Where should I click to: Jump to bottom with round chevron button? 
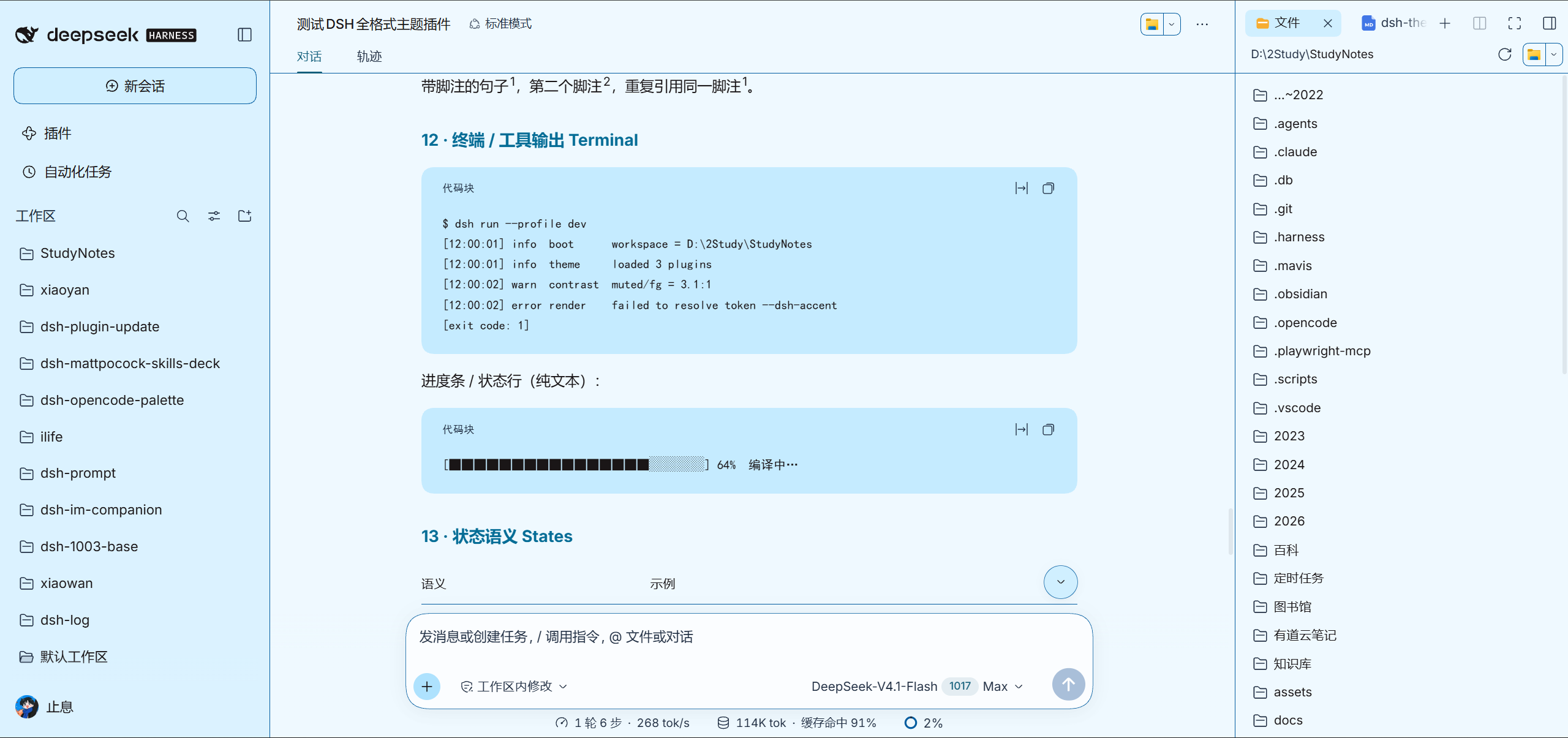tap(1061, 582)
